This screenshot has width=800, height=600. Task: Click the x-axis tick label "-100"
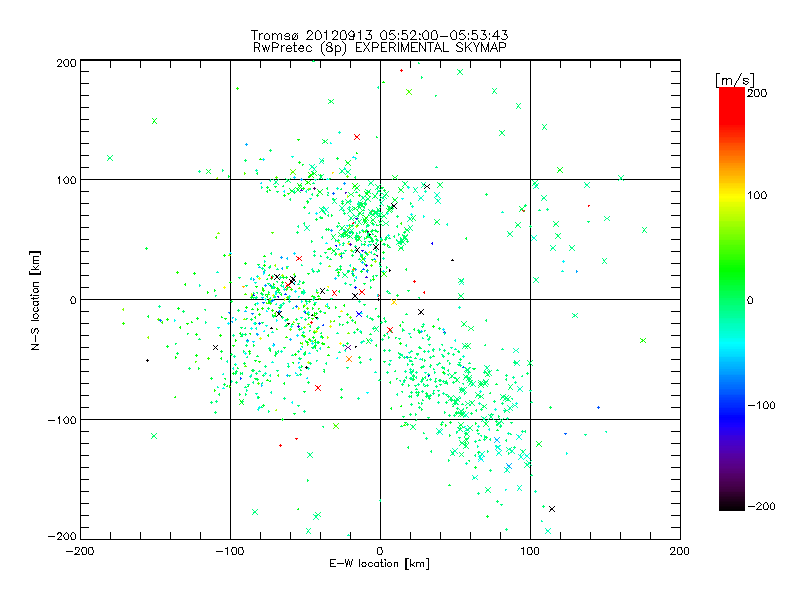coord(230,551)
